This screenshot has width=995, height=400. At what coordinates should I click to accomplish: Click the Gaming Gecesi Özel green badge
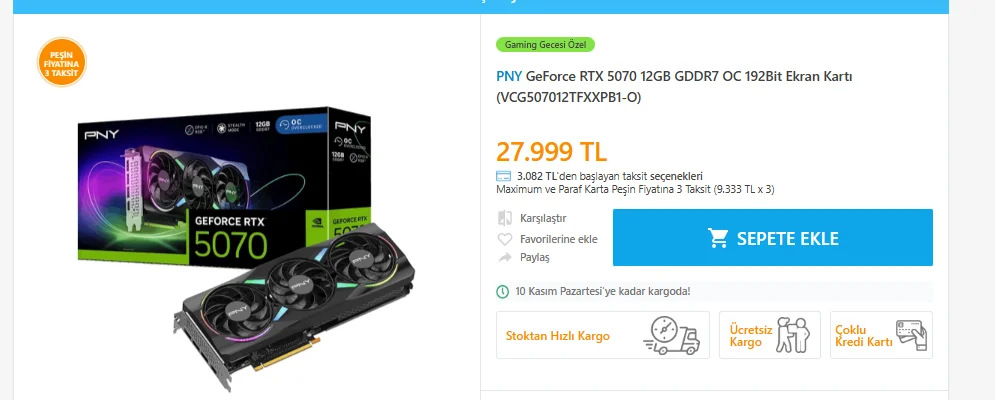(546, 44)
